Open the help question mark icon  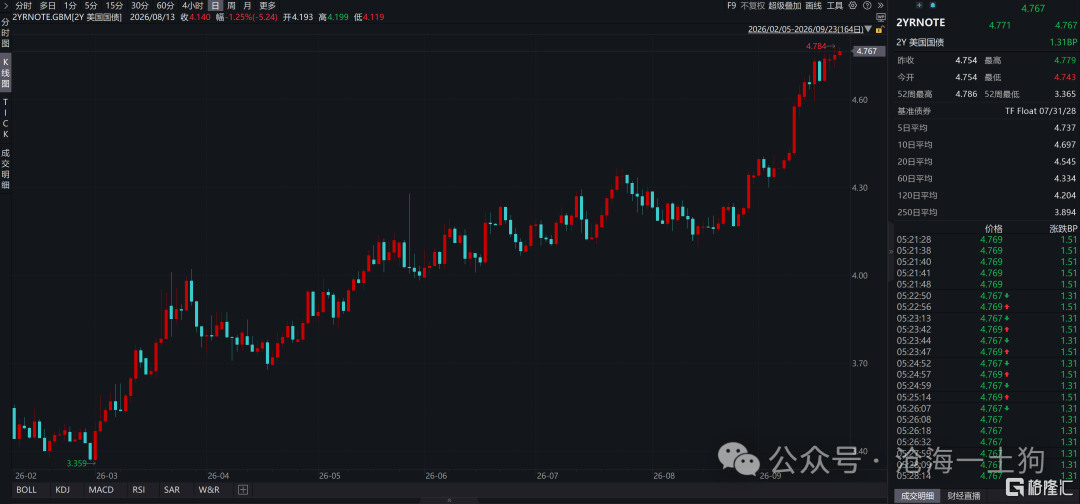867,6
